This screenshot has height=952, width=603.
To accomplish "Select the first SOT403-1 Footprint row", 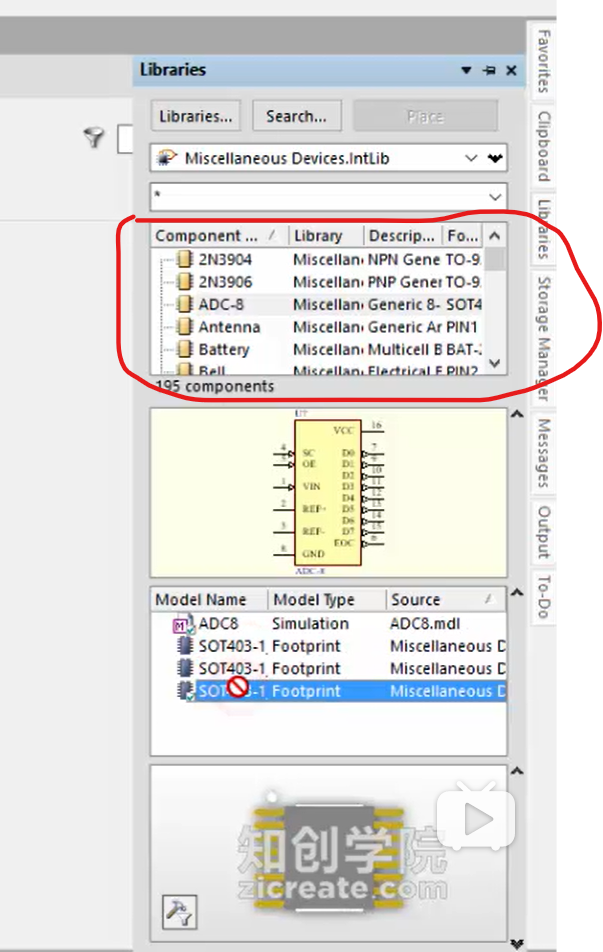I will point(329,647).
